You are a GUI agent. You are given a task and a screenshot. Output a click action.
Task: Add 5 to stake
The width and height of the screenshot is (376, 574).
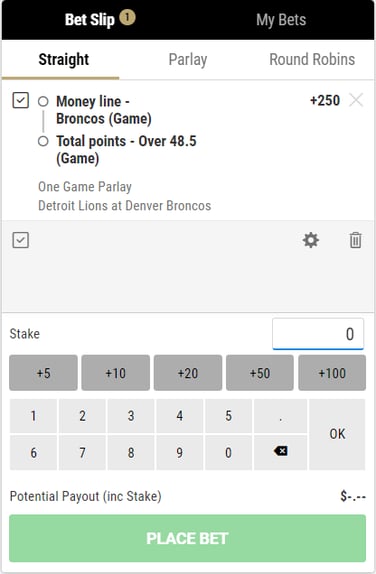coord(43,373)
